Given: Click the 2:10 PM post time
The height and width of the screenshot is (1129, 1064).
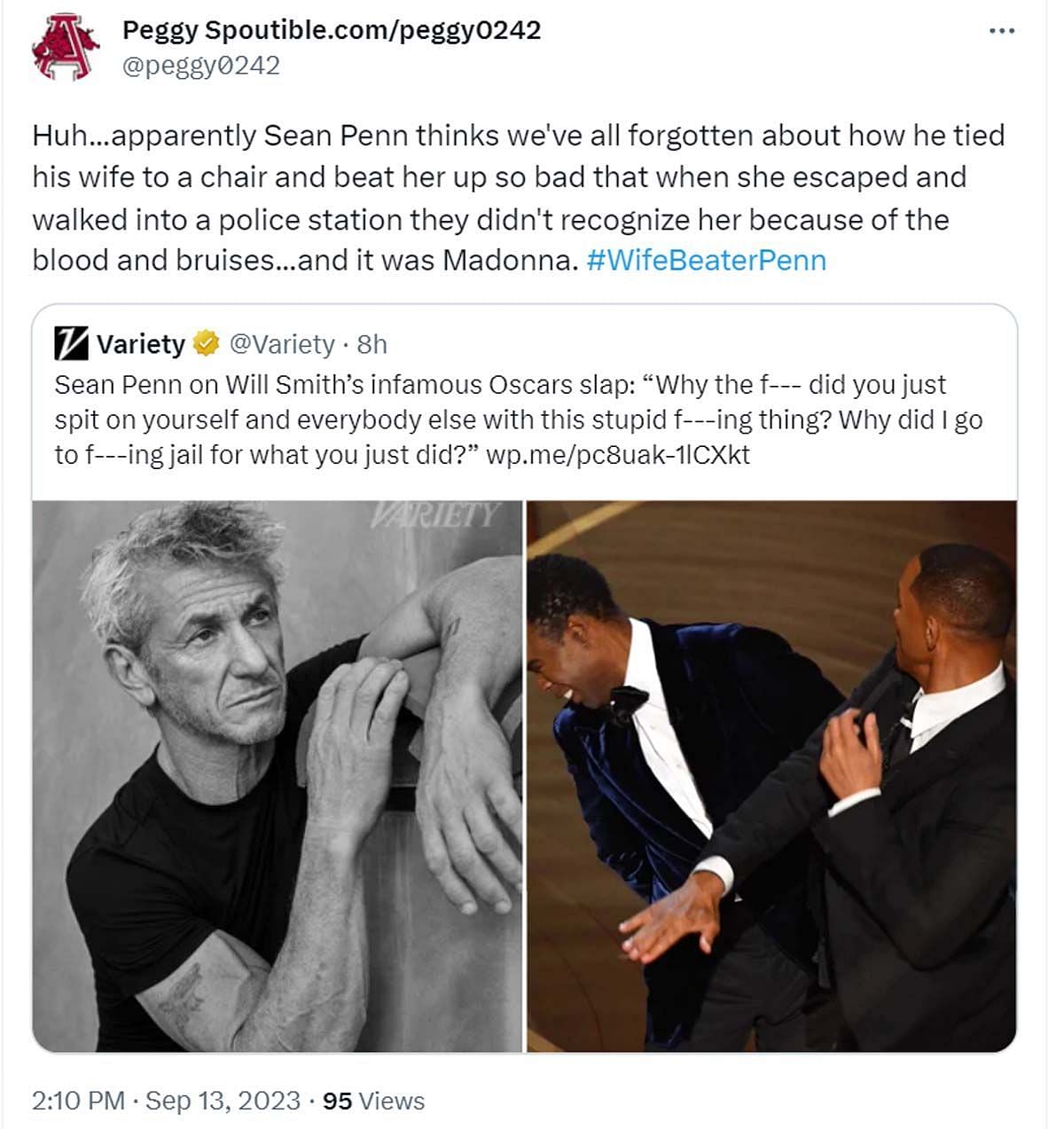Looking at the screenshot, I should pyautogui.click(x=78, y=1101).
